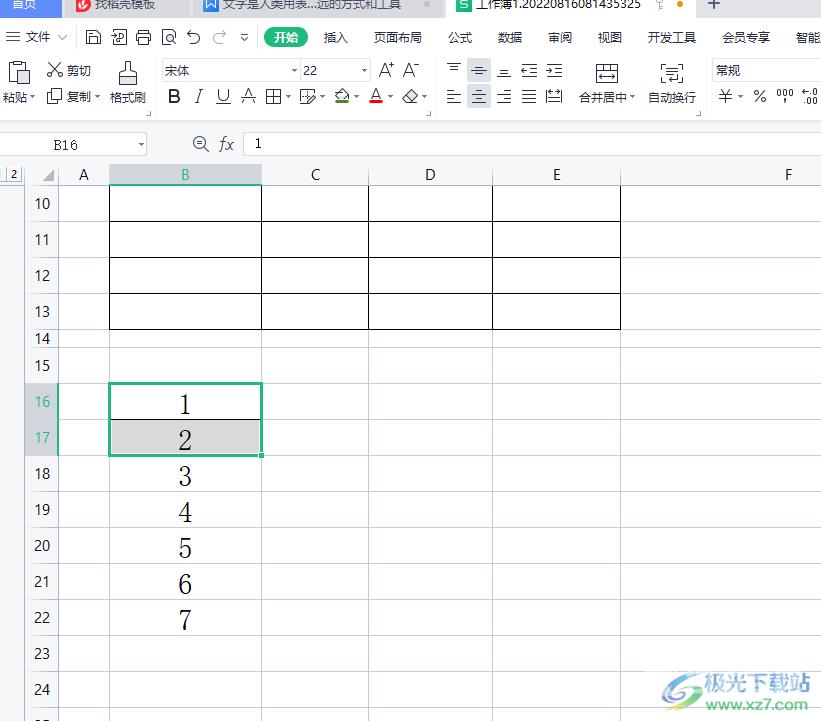Expand the borders dropdown arrow
Viewport: 821px width, 721px height.
point(288,96)
